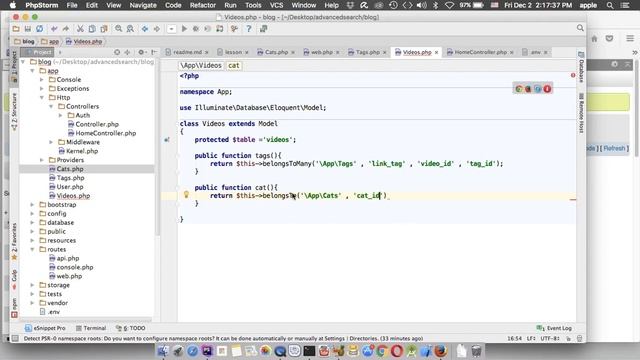Select web.php in the routes folder
This screenshot has width=640, height=360.
pos(69,276)
